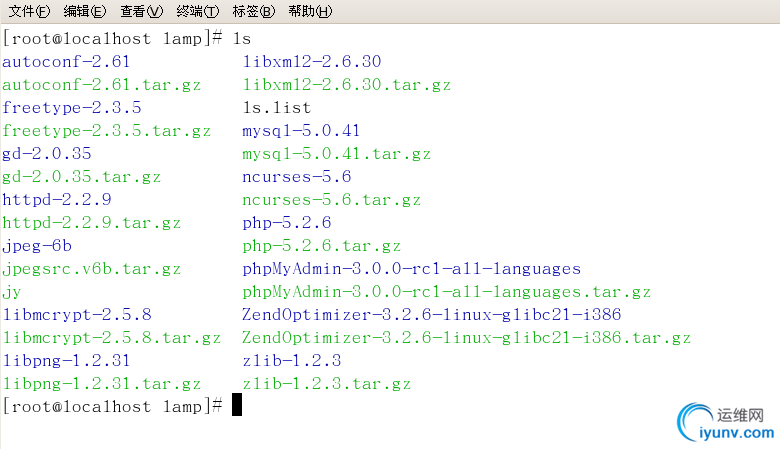
Task: Click the ZendOptimizer-3.2.6-linux-glibc21-i386 directory name
Action: tap(431, 315)
